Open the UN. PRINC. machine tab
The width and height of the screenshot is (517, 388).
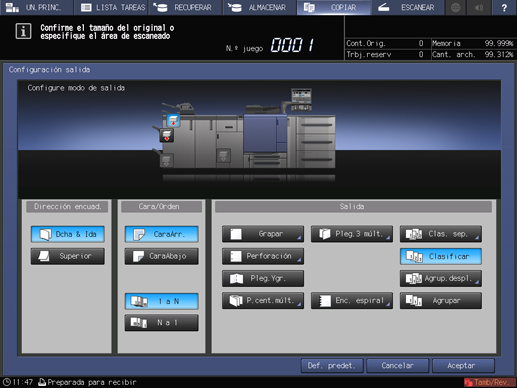pos(37,7)
